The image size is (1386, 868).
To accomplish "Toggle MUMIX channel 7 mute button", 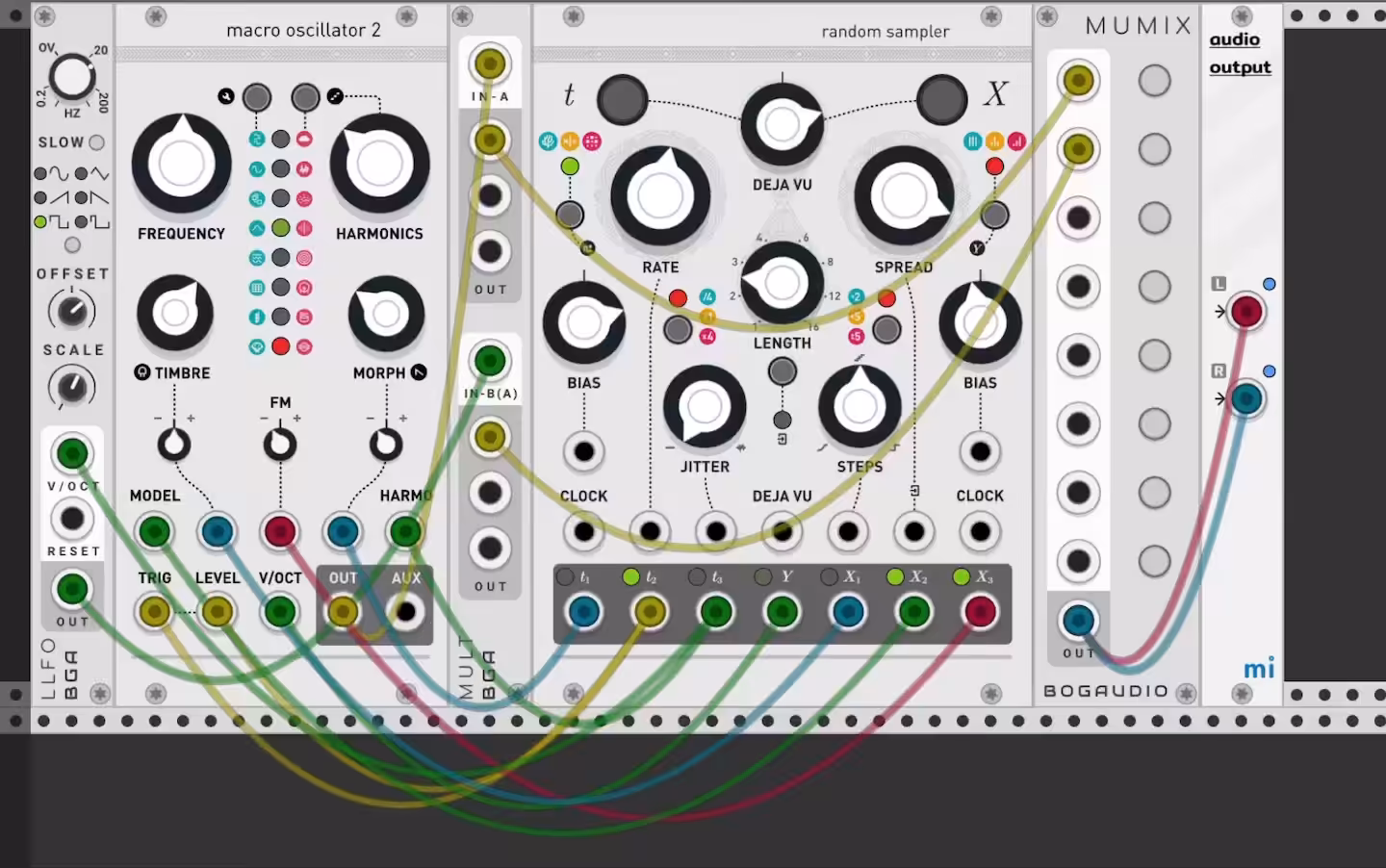I will tap(1154, 493).
